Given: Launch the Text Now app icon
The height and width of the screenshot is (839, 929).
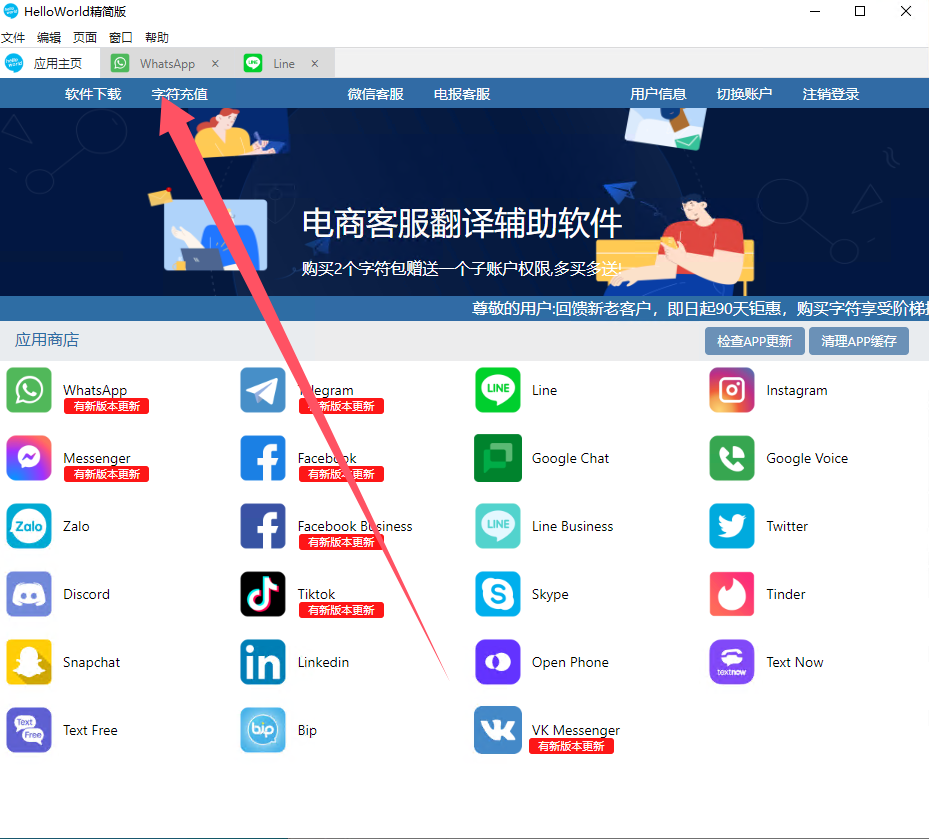Looking at the screenshot, I should click(732, 662).
